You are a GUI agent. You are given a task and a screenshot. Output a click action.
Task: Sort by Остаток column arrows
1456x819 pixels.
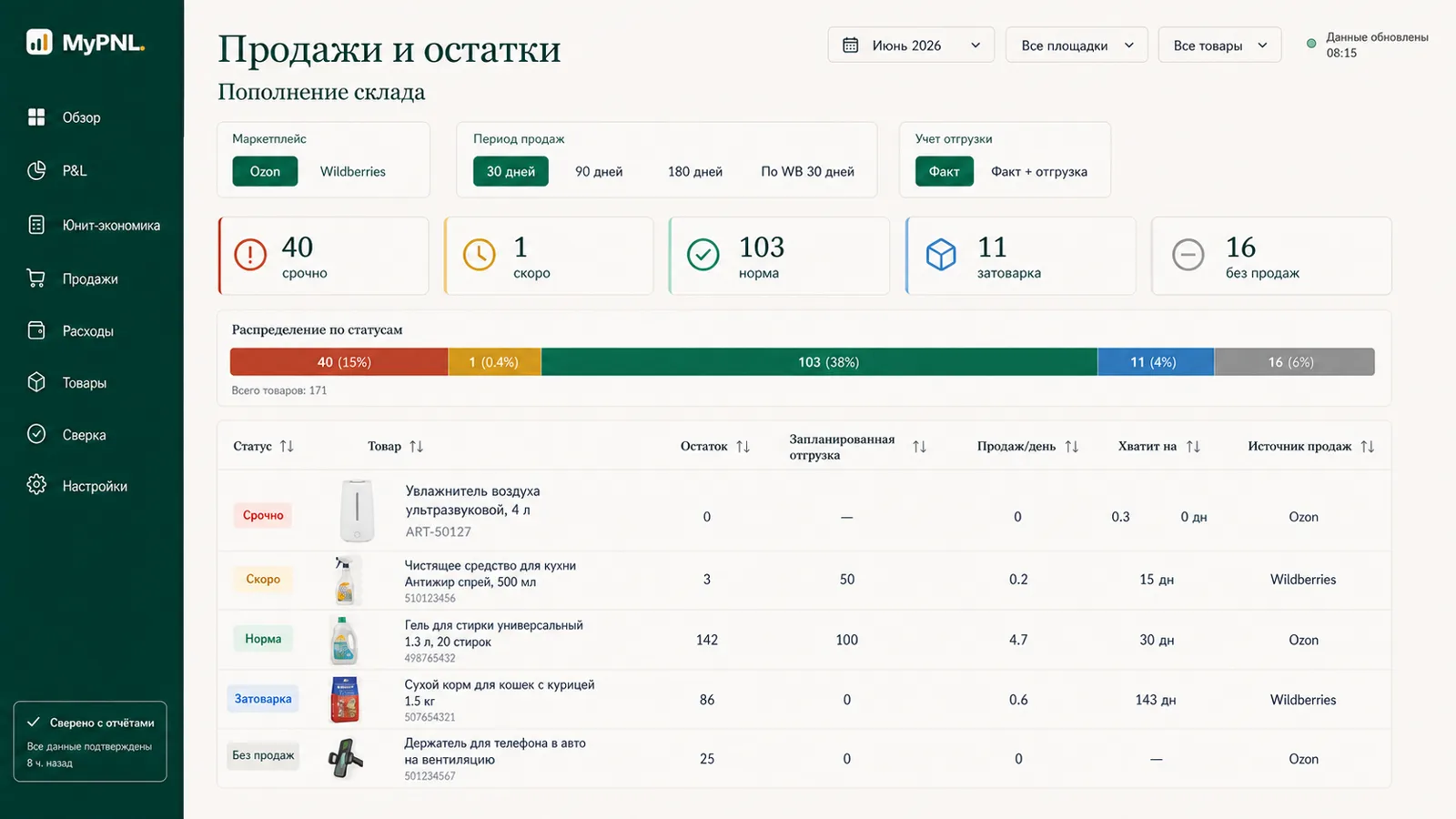coord(743,446)
